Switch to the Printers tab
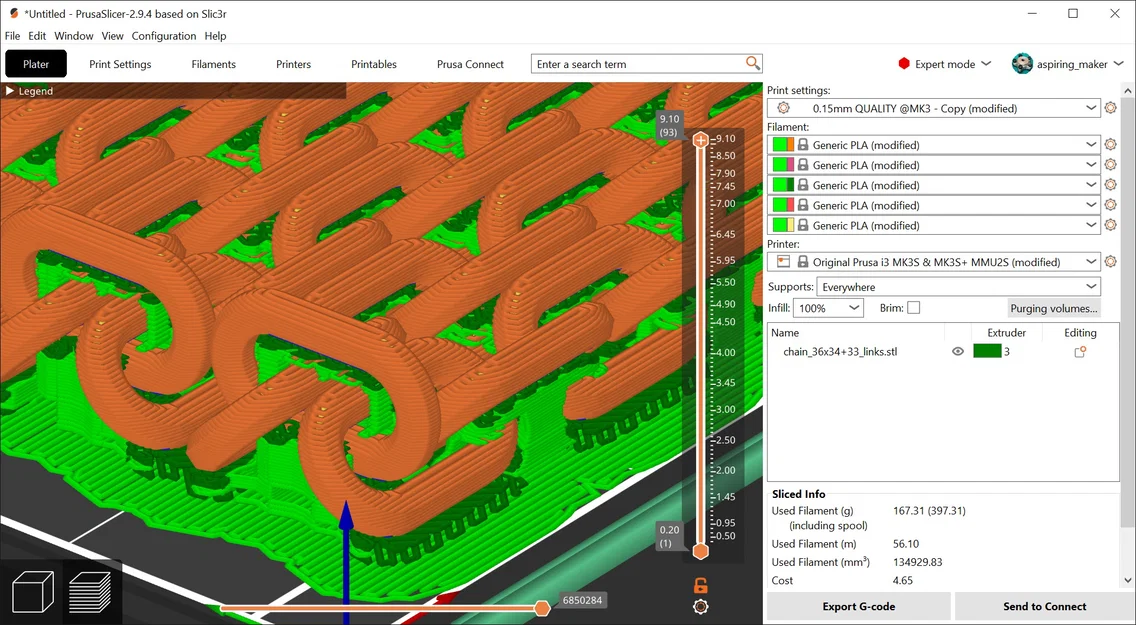This screenshot has width=1136, height=625. click(x=293, y=64)
